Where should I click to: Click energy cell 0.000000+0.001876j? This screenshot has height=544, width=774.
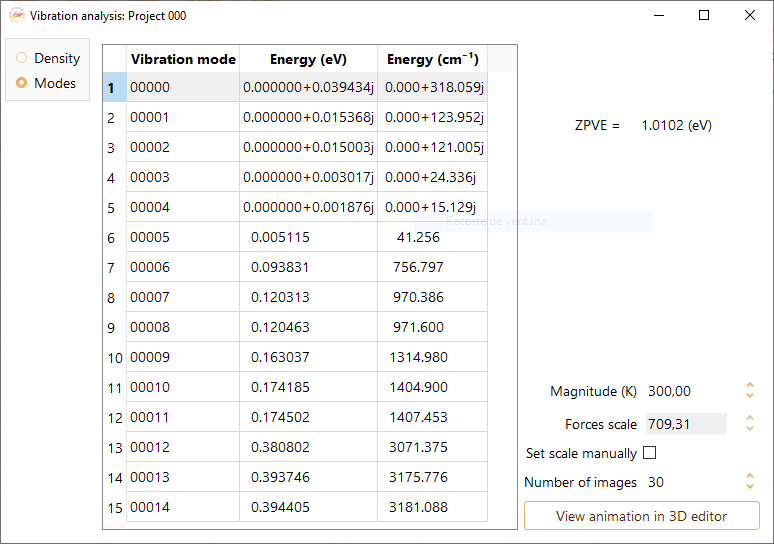[x=309, y=207]
